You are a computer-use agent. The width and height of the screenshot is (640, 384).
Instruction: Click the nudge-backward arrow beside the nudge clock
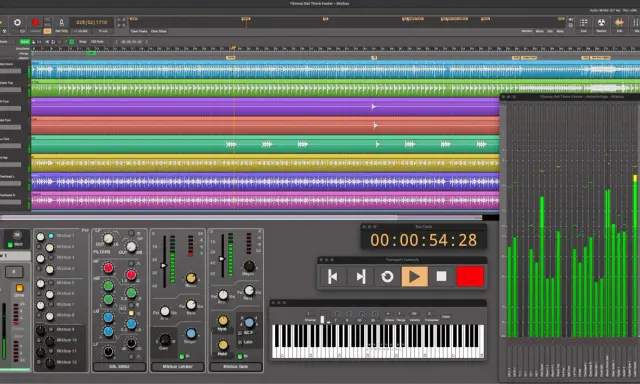117,42
